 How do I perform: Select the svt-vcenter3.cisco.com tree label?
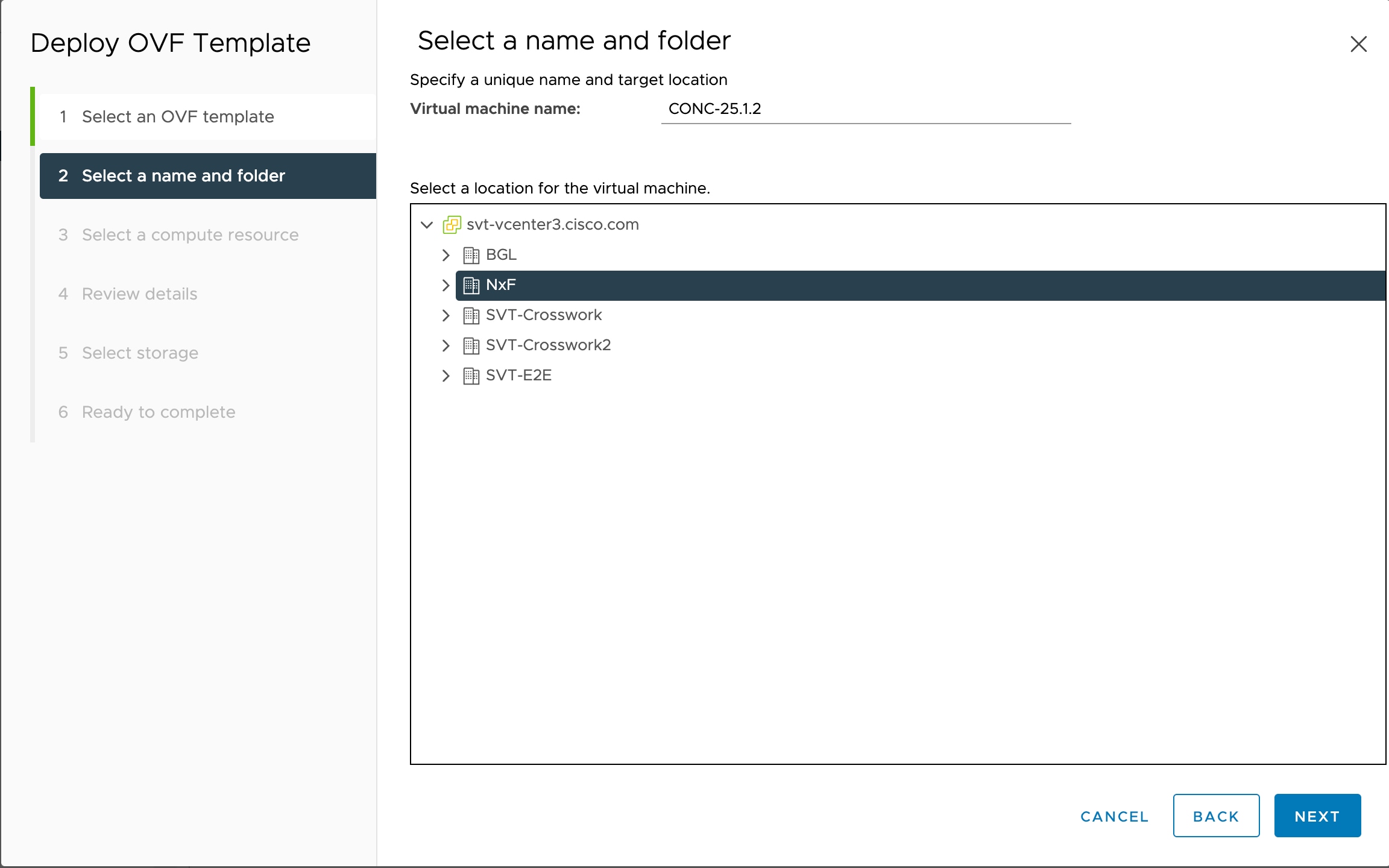click(552, 225)
